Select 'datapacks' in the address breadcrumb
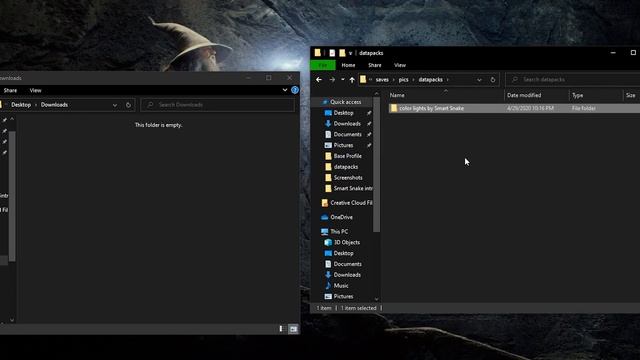Image resolution: width=640 pixels, height=360 pixels. [431, 80]
